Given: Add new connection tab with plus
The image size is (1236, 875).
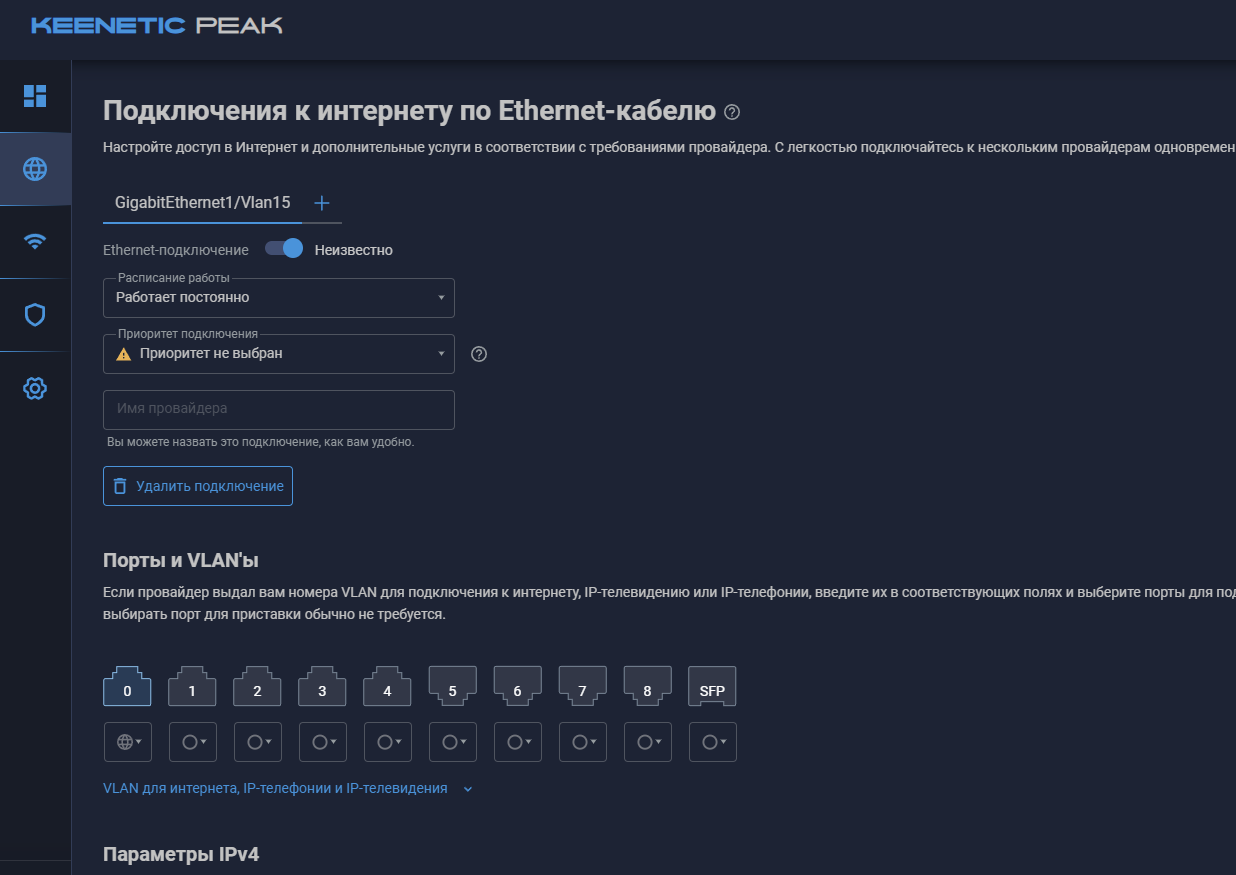Looking at the screenshot, I should 322,203.
